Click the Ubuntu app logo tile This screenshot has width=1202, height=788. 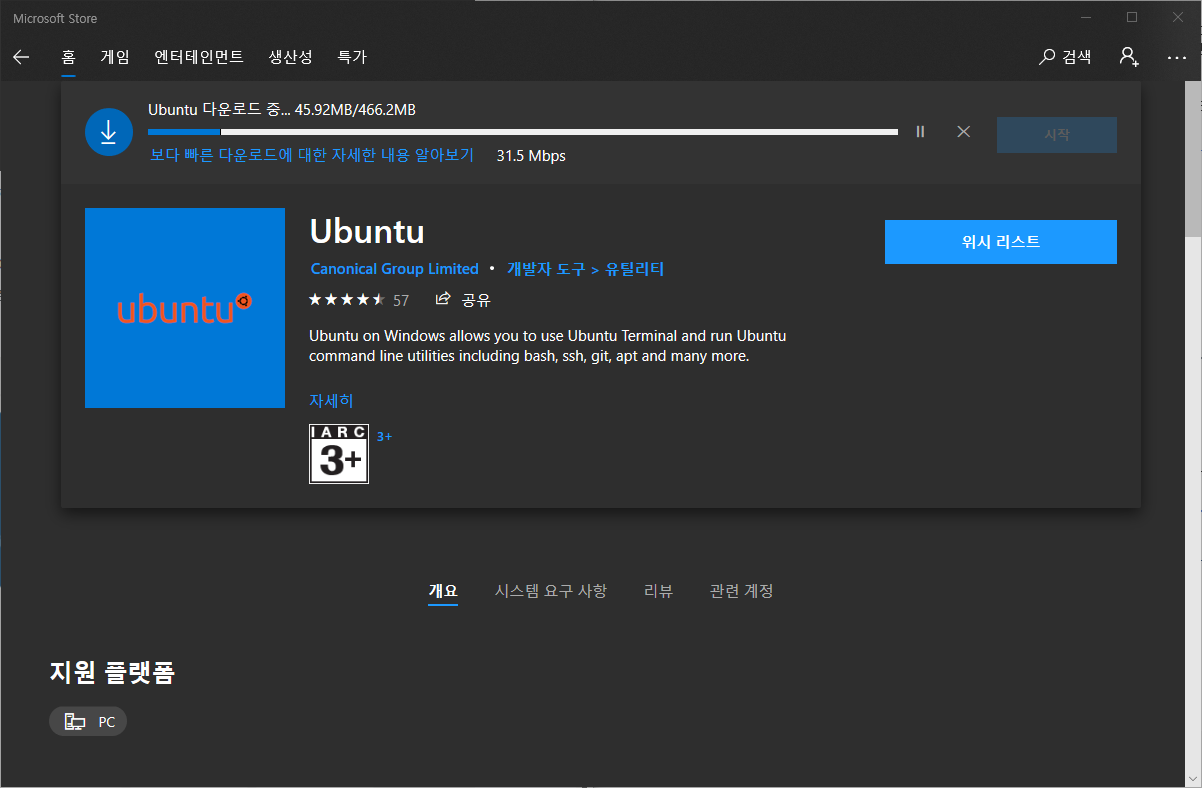pyautogui.click(x=185, y=308)
